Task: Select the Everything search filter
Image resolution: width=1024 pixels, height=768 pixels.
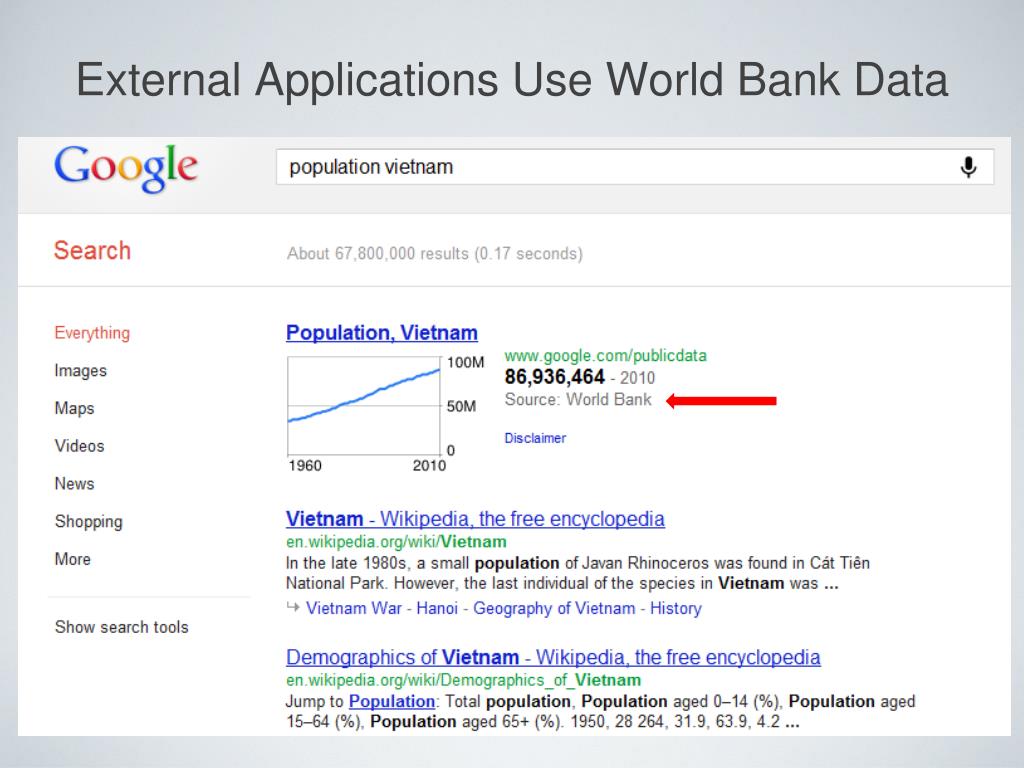Action: 92,333
